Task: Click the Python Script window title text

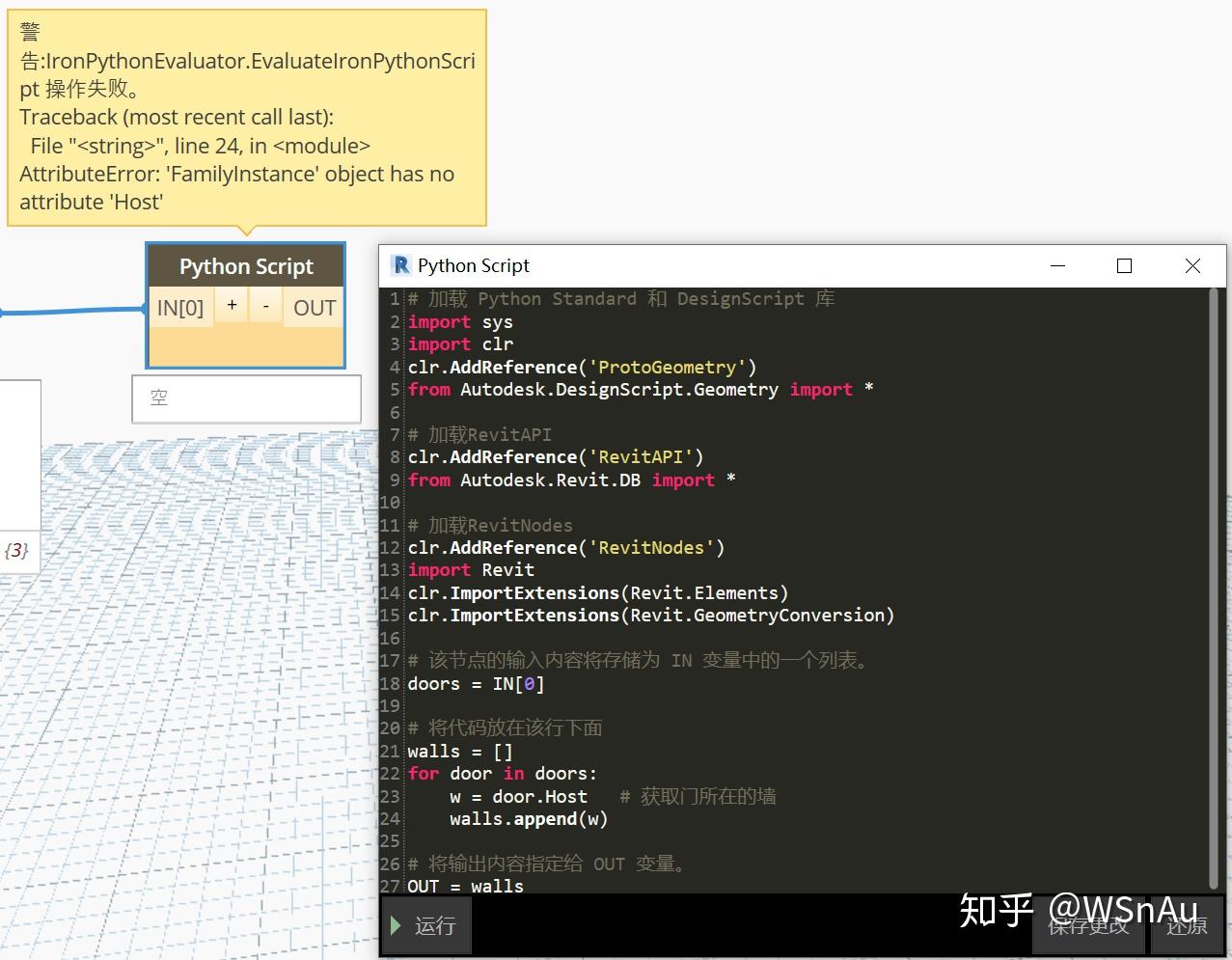Action: pos(474,265)
